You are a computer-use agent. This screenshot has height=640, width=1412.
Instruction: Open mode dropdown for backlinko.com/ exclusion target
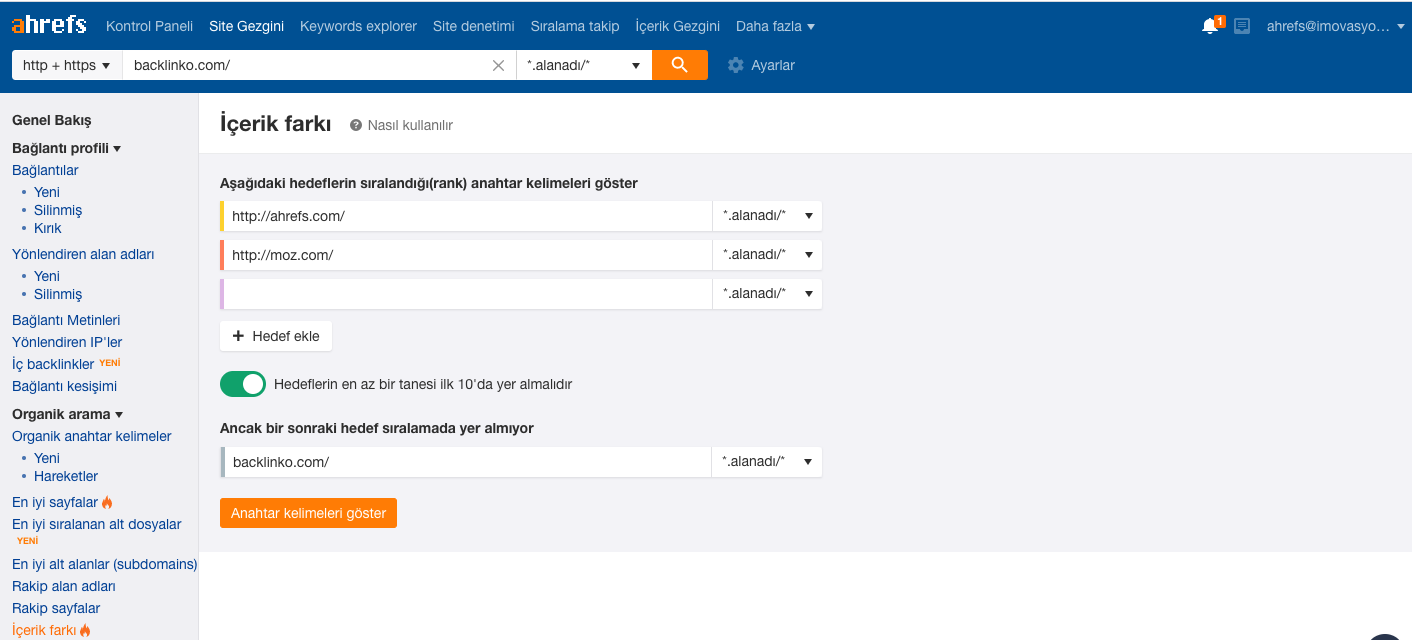click(767, 462)
